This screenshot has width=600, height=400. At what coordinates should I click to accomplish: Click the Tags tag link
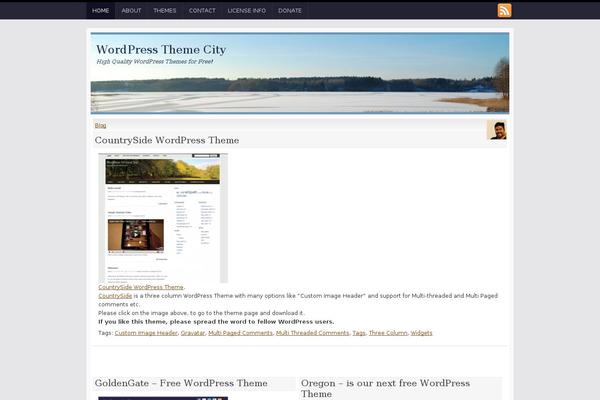pyautogui.click(x=359, y=333)
